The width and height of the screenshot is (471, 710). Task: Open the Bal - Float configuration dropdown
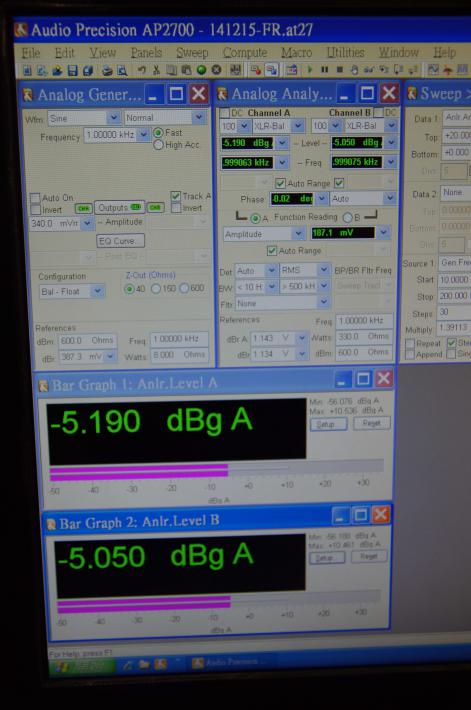[97, 291]
